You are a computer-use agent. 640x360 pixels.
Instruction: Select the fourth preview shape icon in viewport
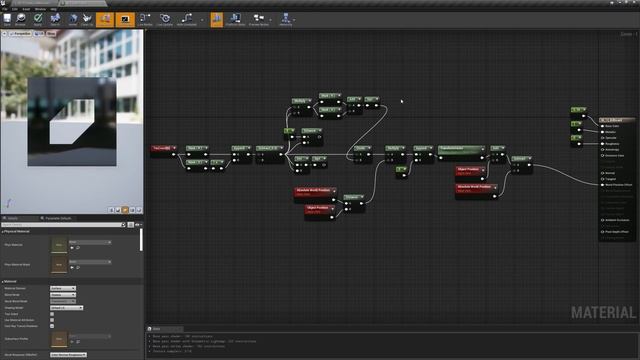(x=132, y=210)
